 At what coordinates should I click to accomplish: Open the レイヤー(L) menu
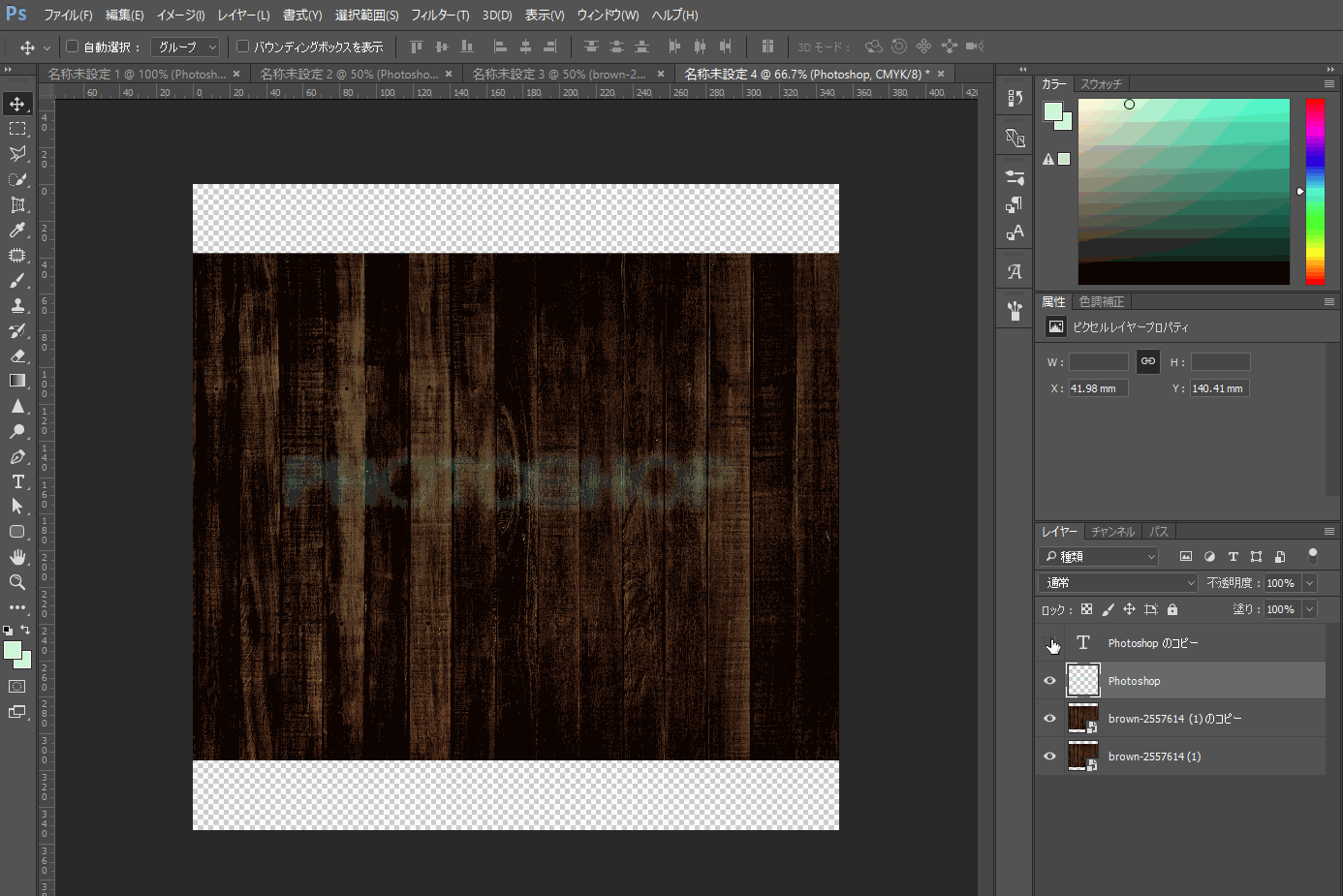pyautogui.click(x=243, y=15)
